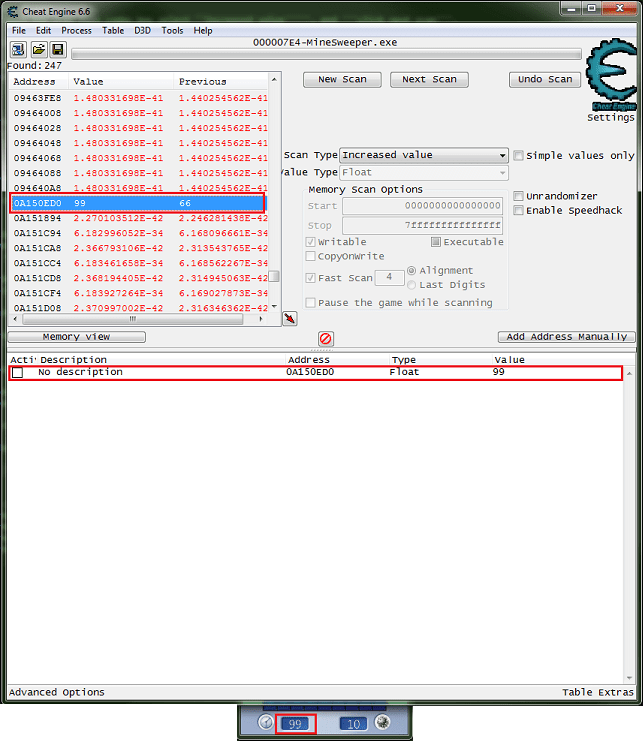Screen dimensions: 643x741
Task: Select result row 0A151C94
Action: 140,233
